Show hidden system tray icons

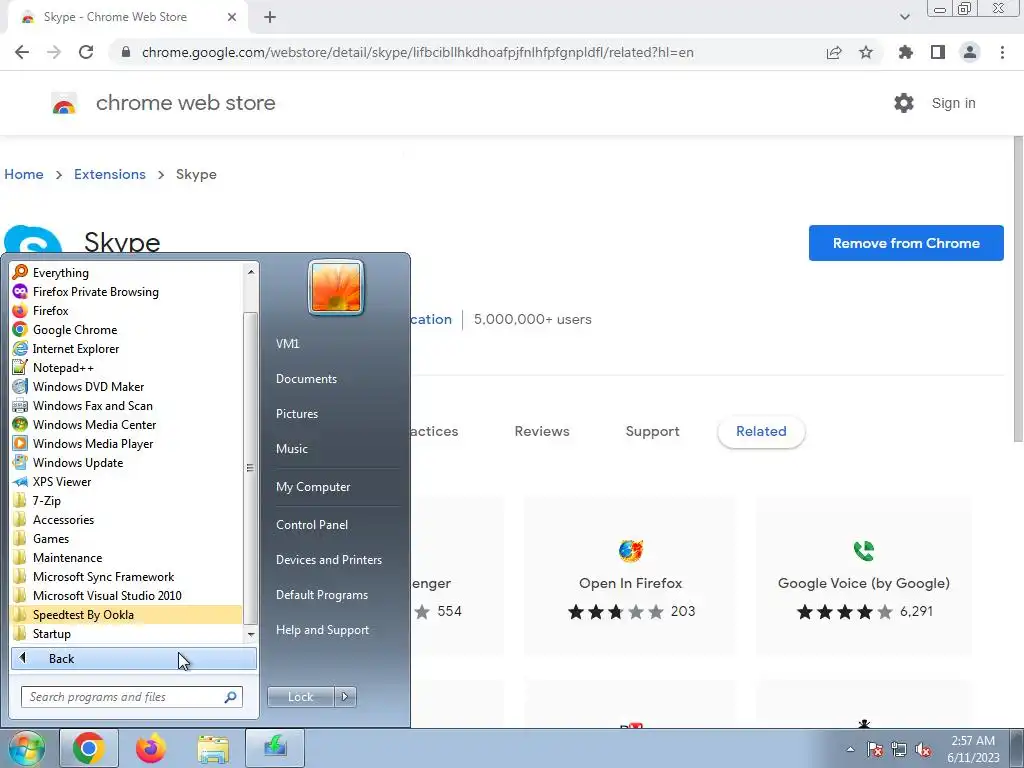pyautogui.click(x=850, y=749)
